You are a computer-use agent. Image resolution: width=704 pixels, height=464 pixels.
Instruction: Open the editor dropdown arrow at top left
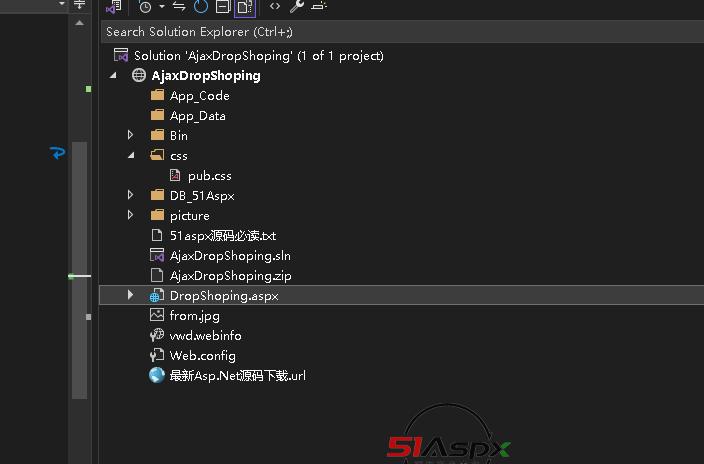pos(62,4)
